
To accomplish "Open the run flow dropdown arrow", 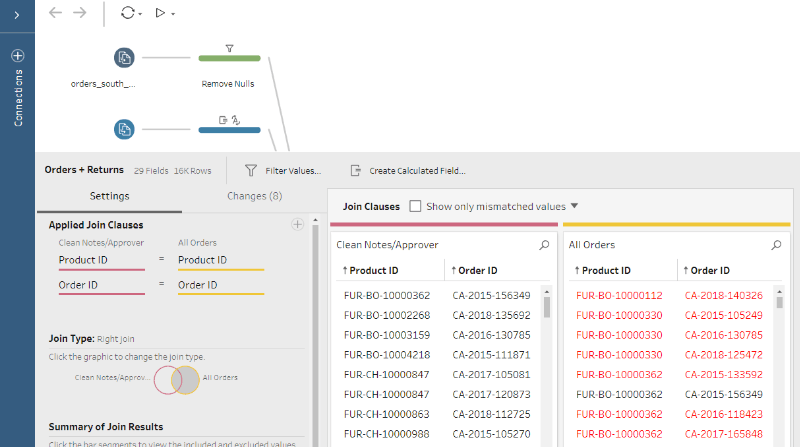I will [x=173, y=14].
